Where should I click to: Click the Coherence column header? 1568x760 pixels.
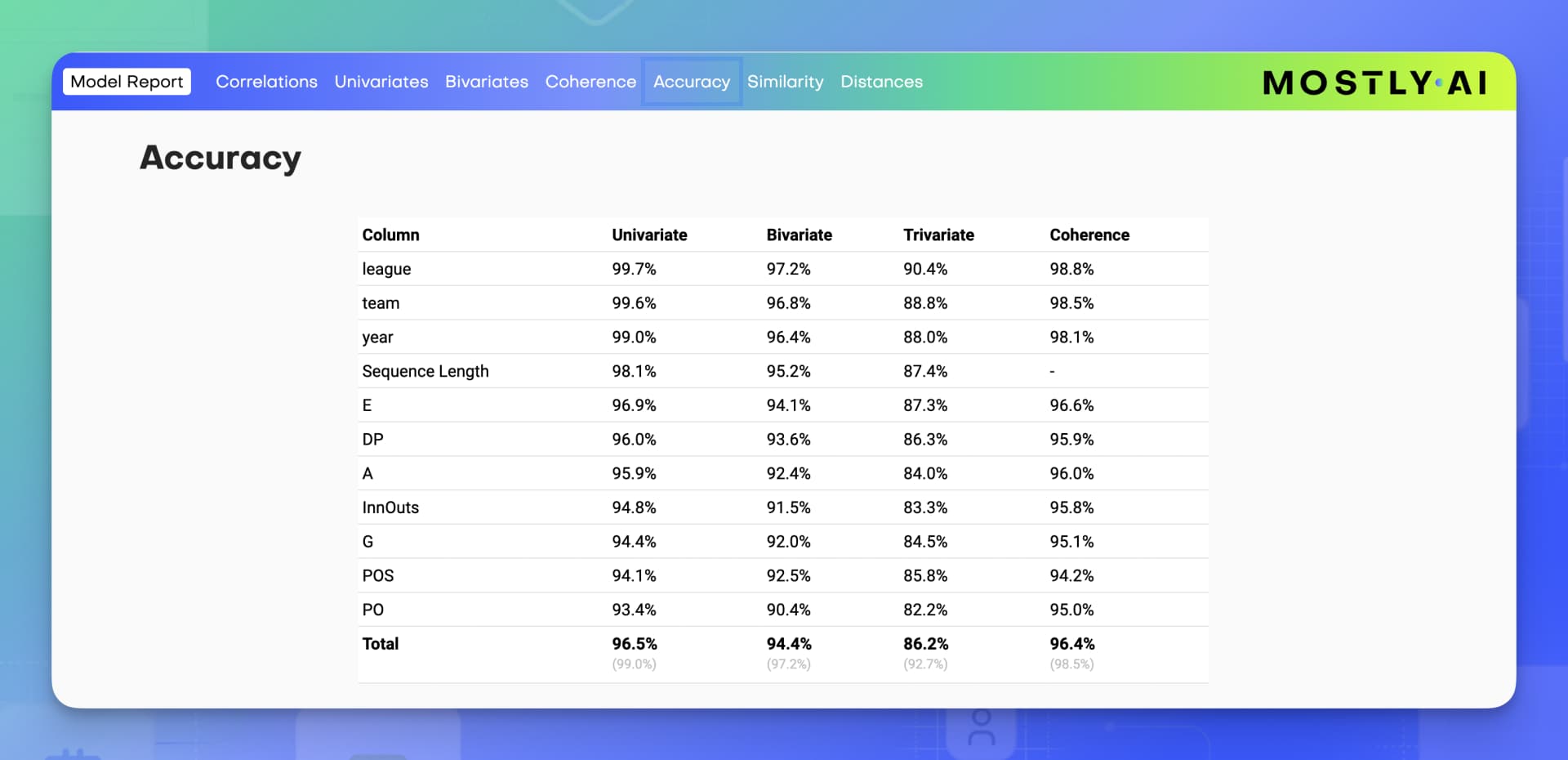pos(1089,235)
